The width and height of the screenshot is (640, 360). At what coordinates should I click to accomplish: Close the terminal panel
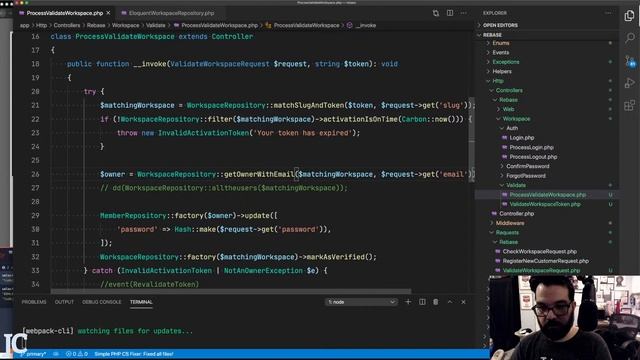click(463, 302)
